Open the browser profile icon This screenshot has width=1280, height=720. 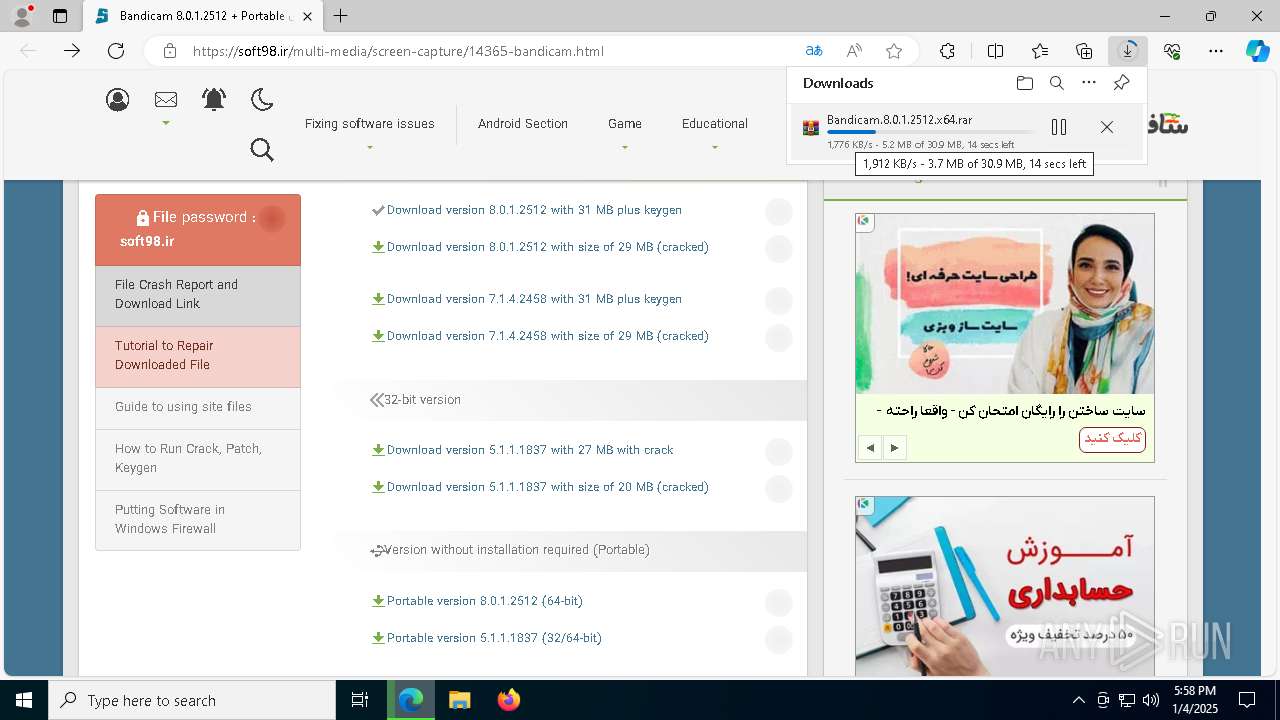(x=22, y=16)
